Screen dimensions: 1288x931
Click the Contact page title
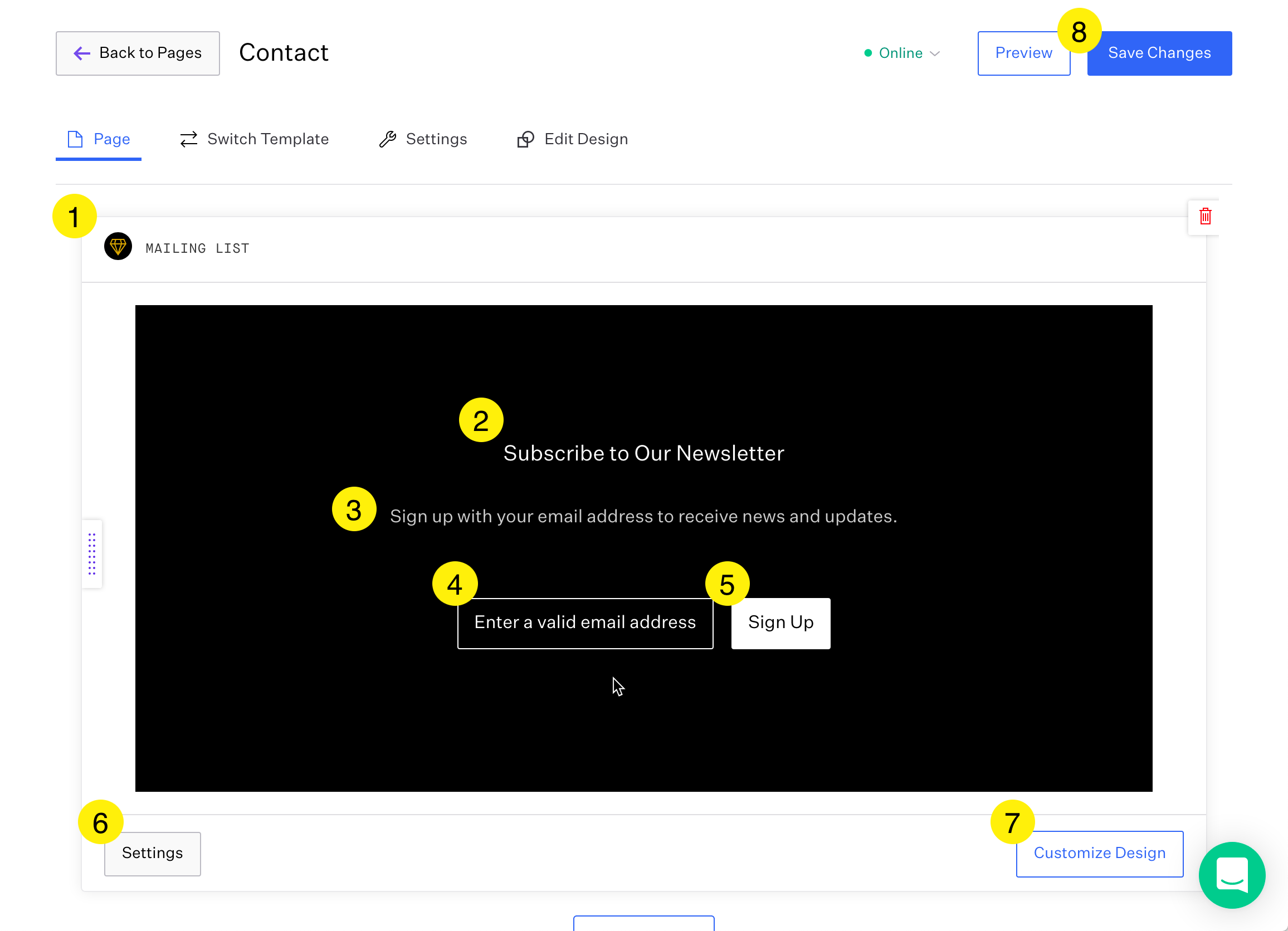284,53
